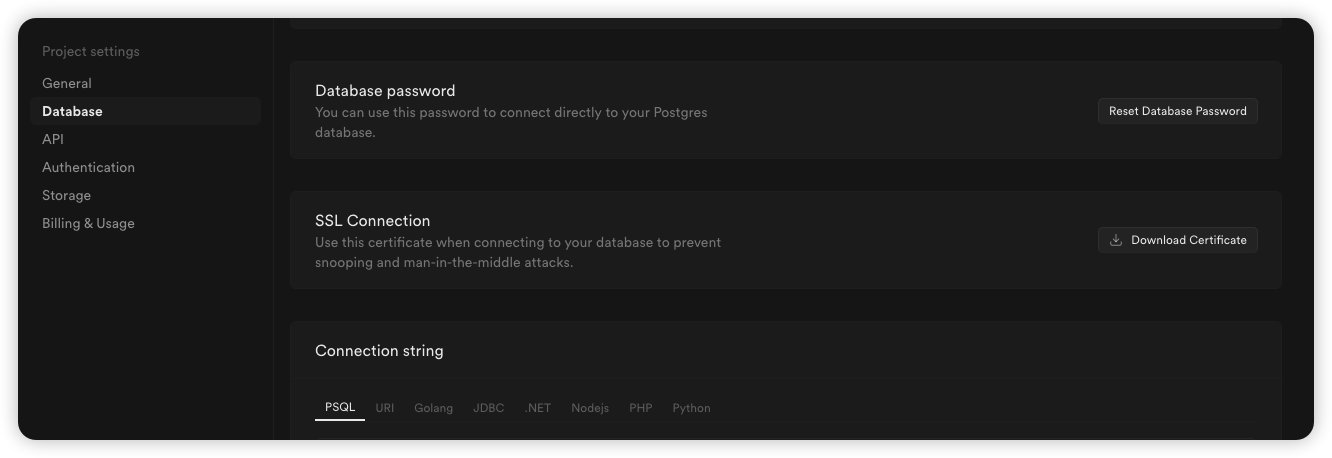Switch to the Nodejs tab
This screenshot has width=1332, height=458.
tap(590, 408)
